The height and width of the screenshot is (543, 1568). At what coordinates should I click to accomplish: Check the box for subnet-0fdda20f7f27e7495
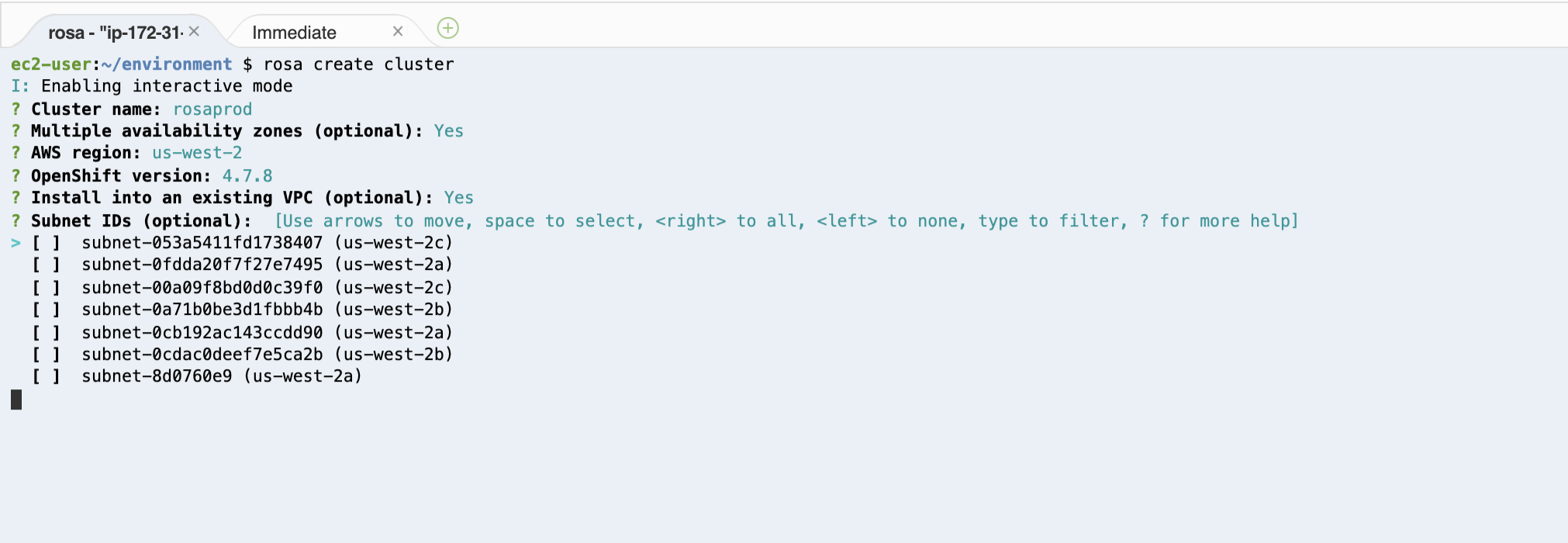[46, 265]
